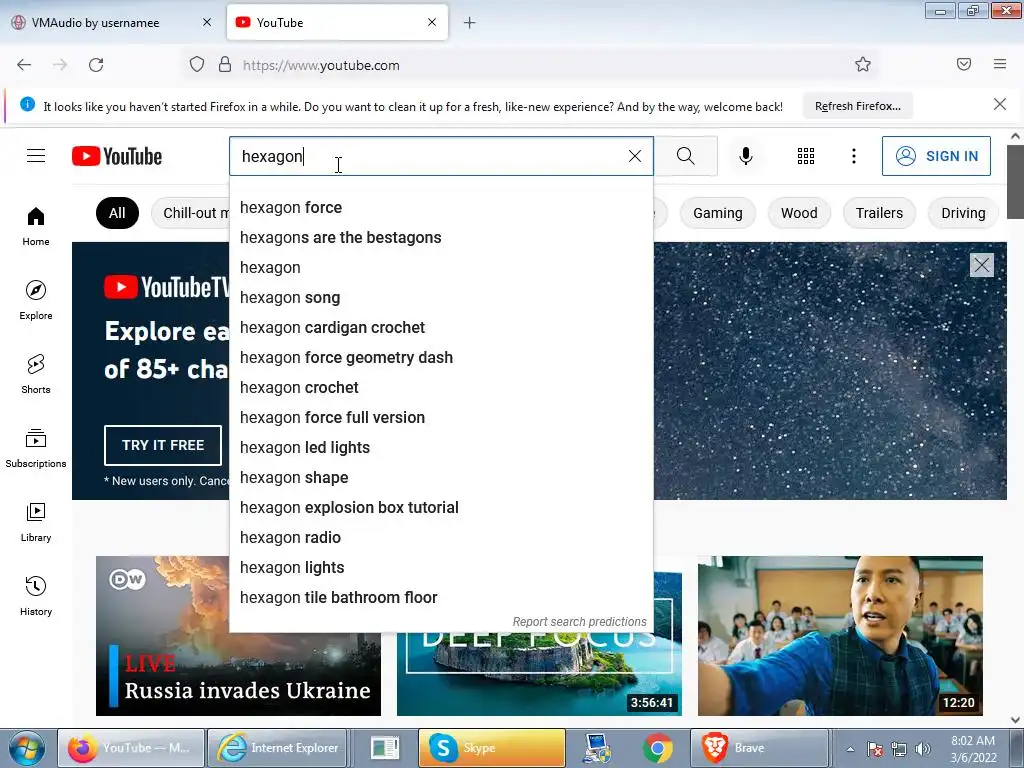Go to Home in the sidebar
This screenshot has width=1024, height=768.
pos(36,227)
